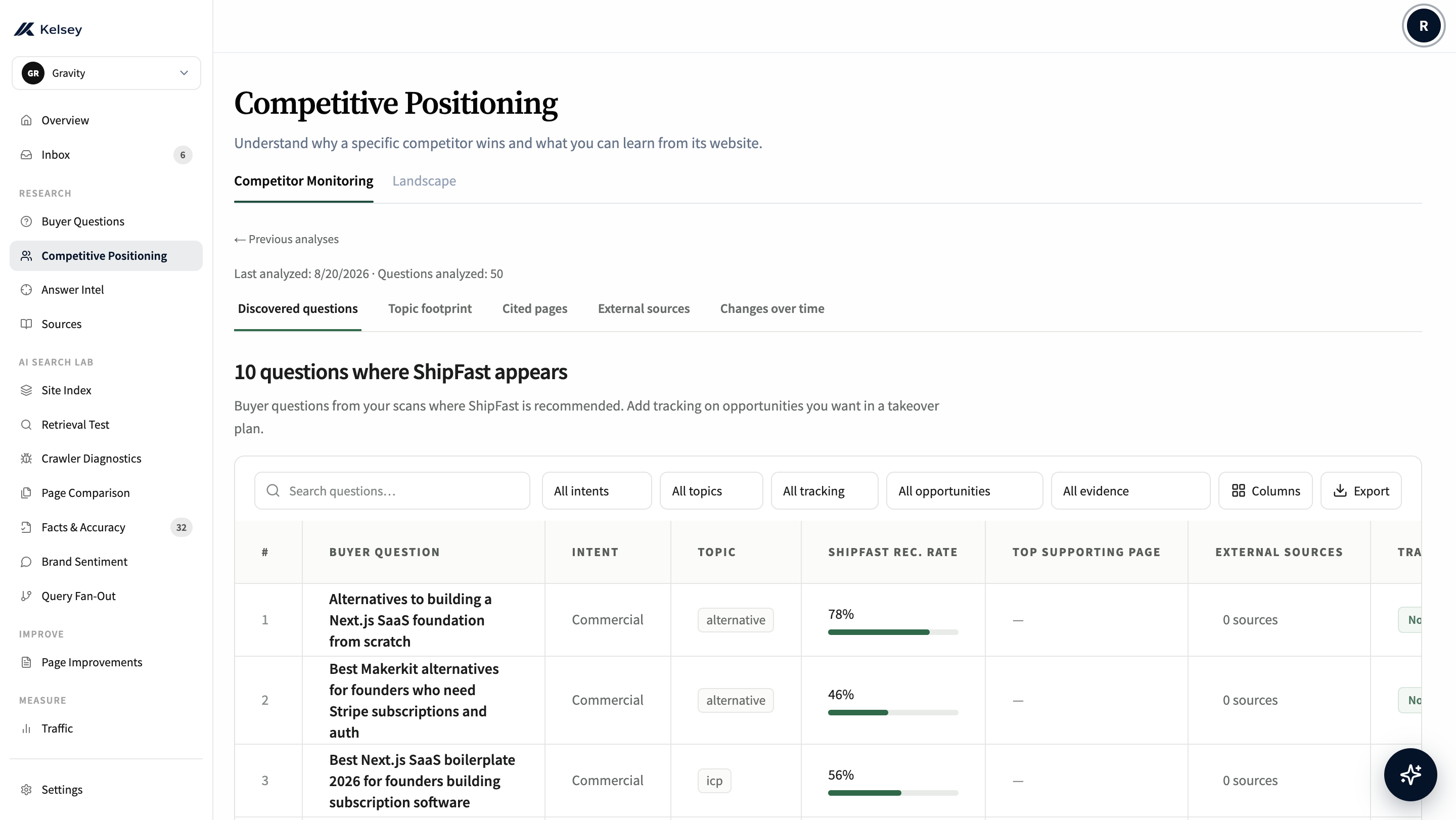Click the Previous analyses back arrow
Screen dimensions: 1456x820
point(240,240)
